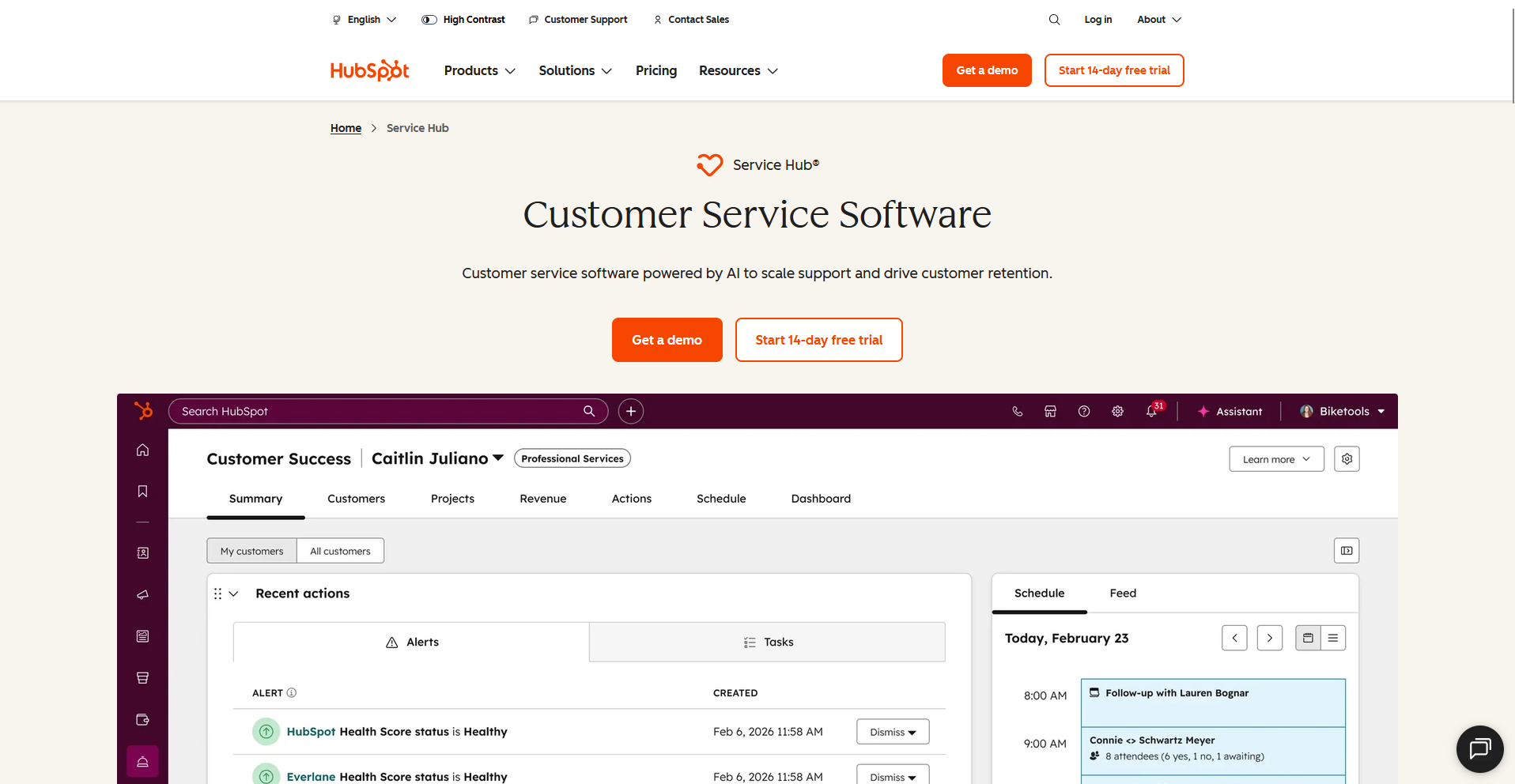Collapse the Recent actions section
The width and height of the screenshot is (1515, 784).
233,594
